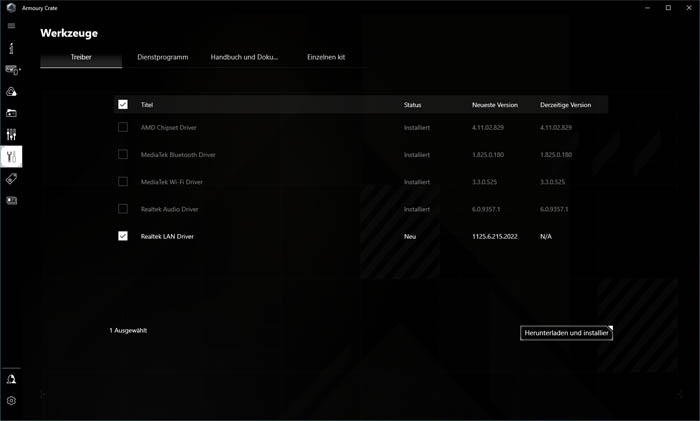Click latest version 1125.6.215.2022

[x=495, y=237]
